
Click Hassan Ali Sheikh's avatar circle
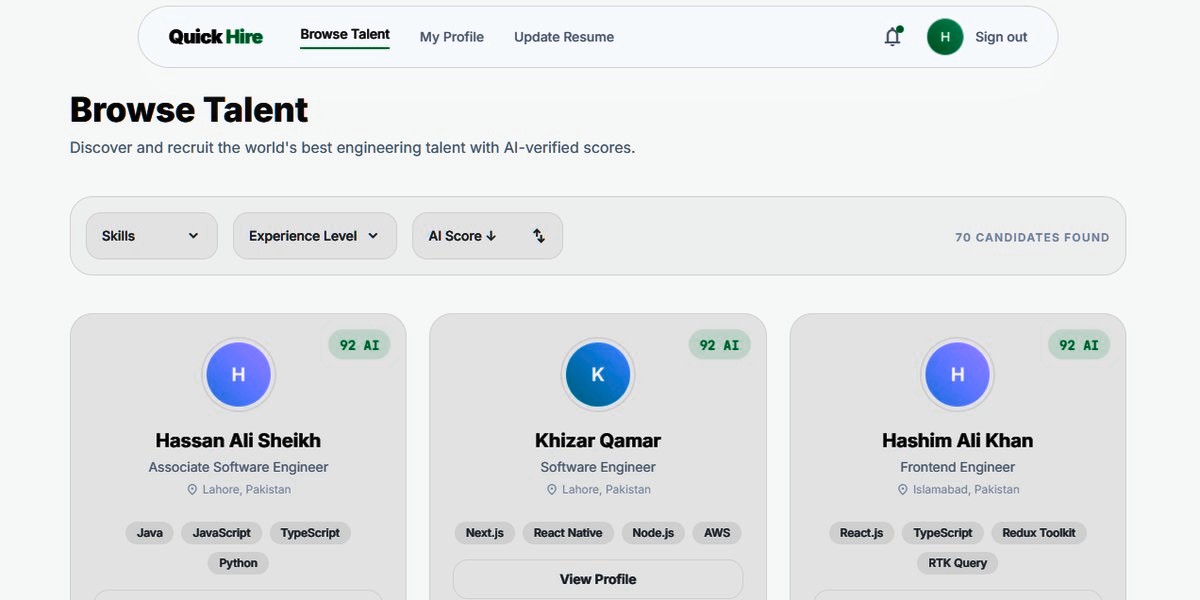[x=238, y=375]
